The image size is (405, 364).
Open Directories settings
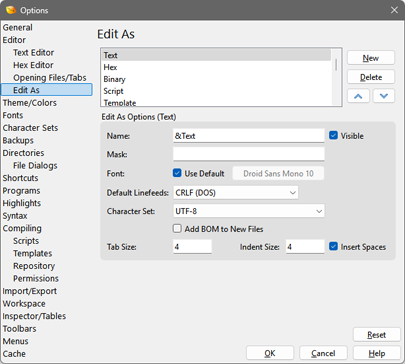(23, 153)
